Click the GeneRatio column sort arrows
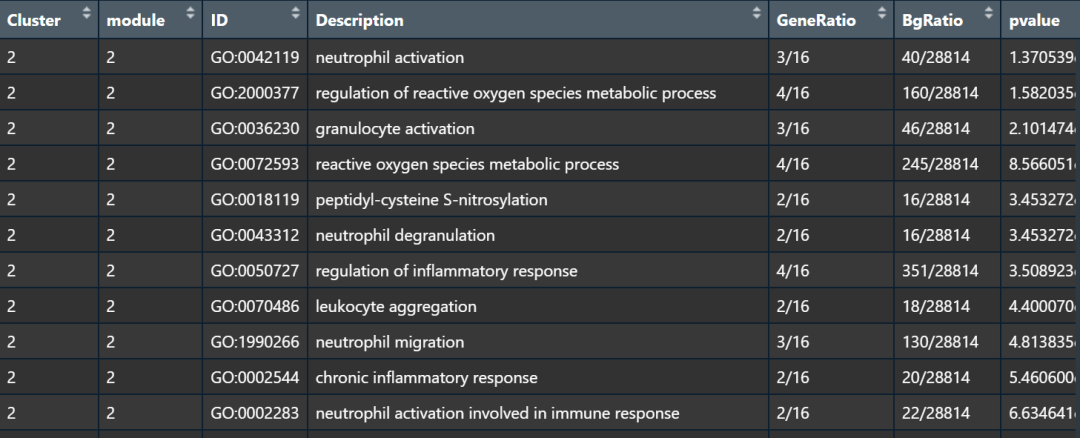This screenshot has width=1080, height=438. [x=881, y=14]
